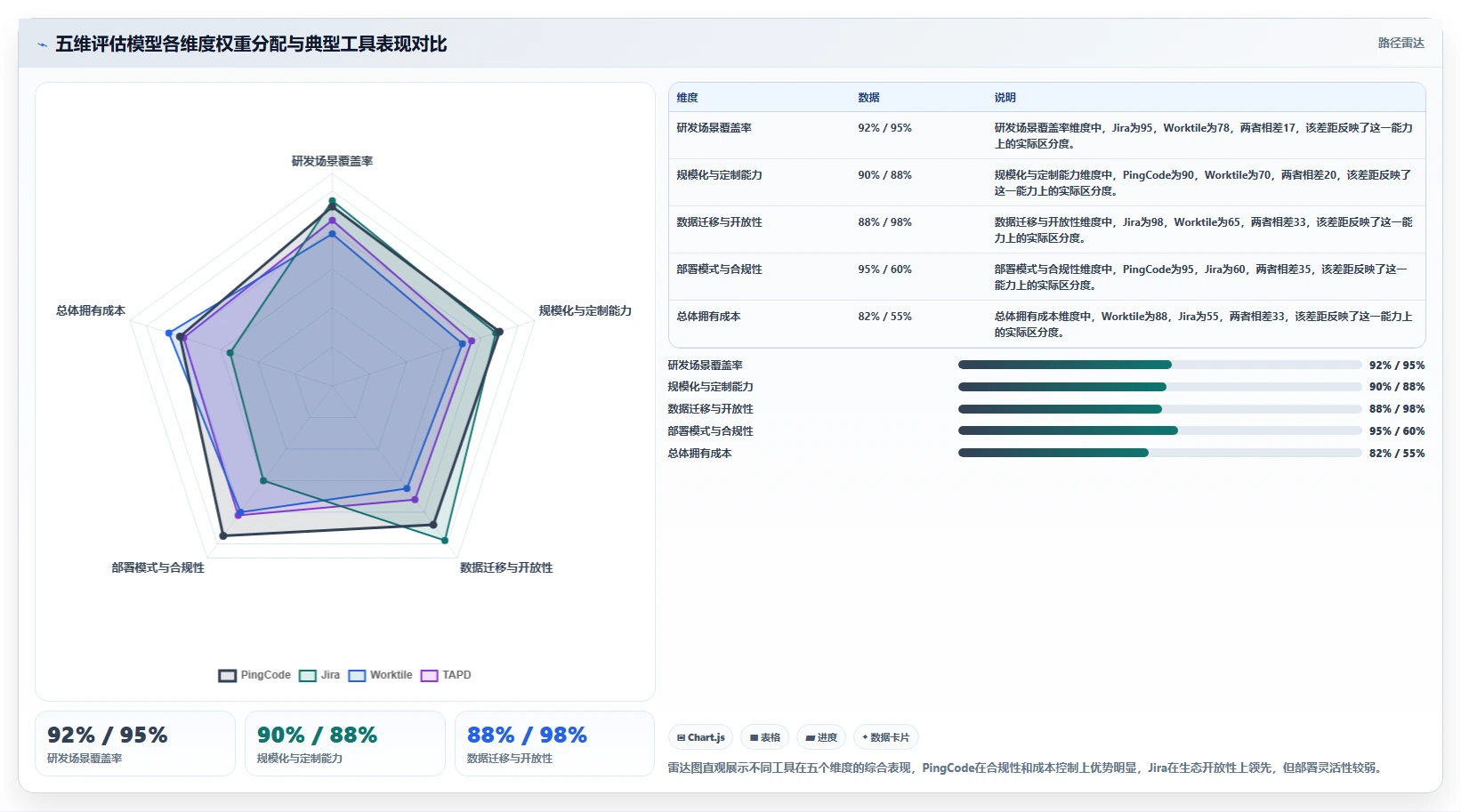Select table cell 92% / 95%
The image size is (1461, 812).
(884, 128)
